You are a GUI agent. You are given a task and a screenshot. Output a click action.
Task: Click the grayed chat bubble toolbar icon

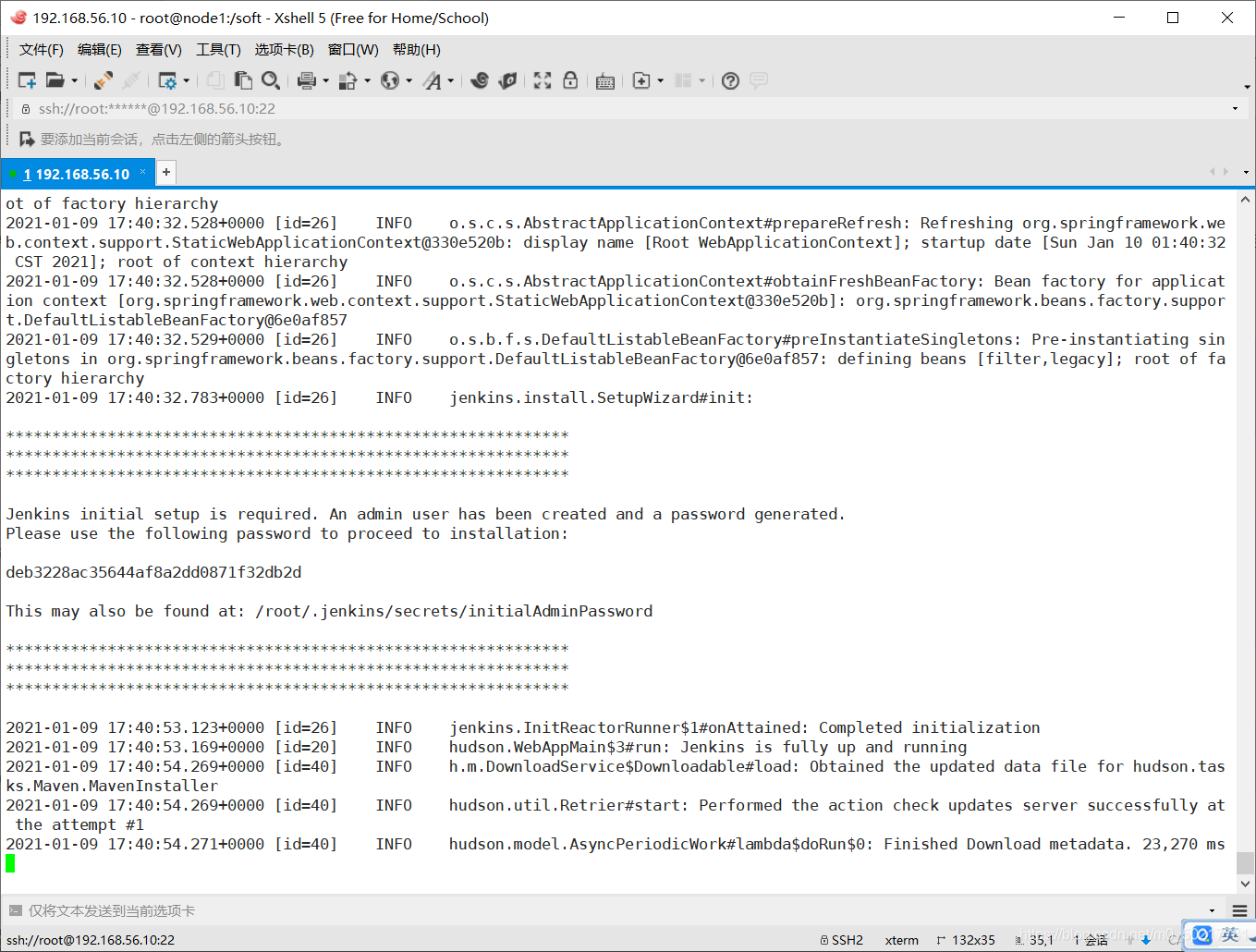click(x=759, y=81)
